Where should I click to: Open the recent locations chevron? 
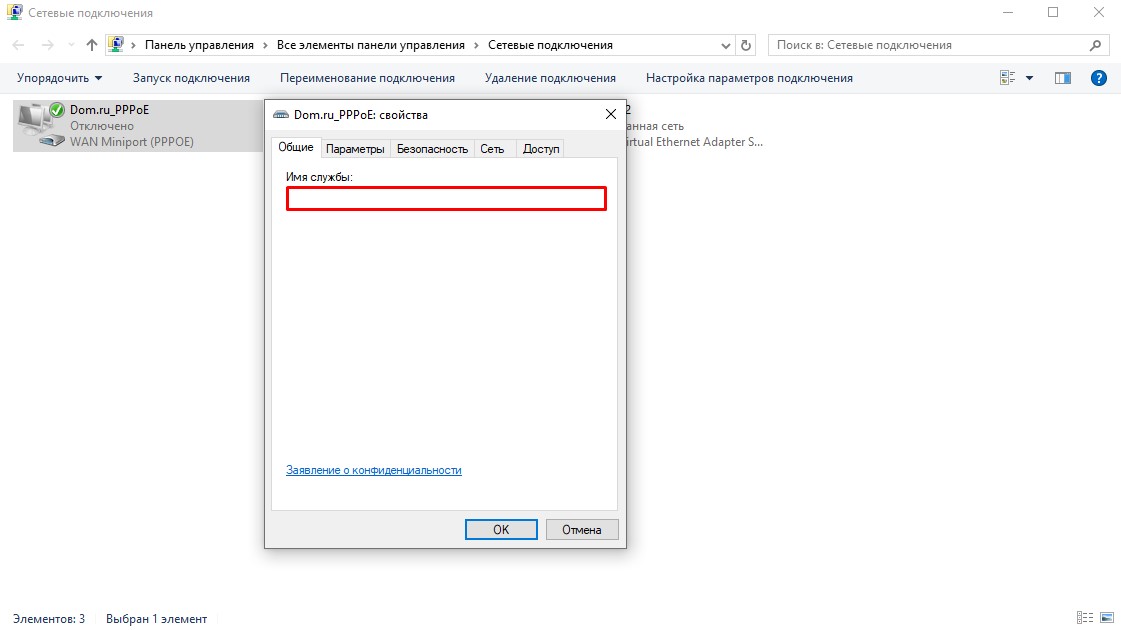70,45
